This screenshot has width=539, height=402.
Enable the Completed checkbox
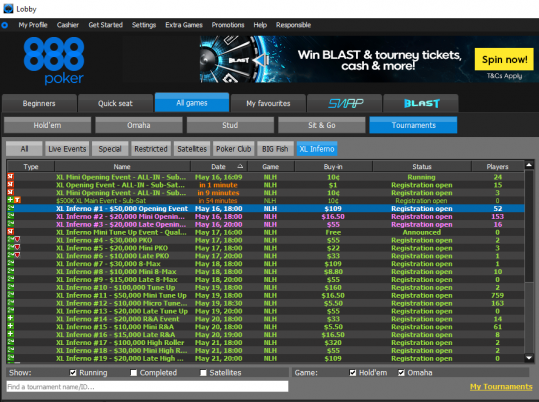coord(134,373)
